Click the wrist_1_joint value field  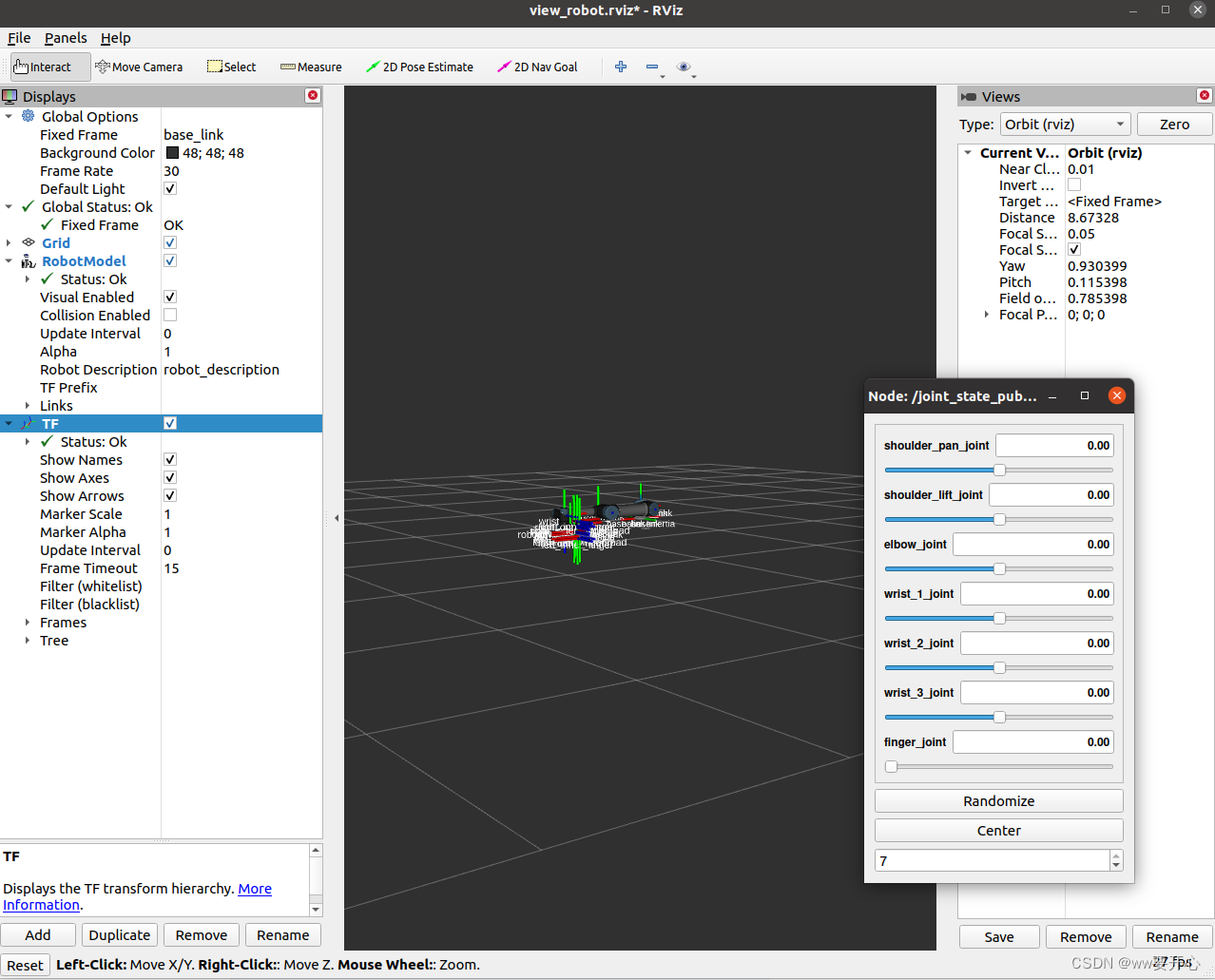1037,593
